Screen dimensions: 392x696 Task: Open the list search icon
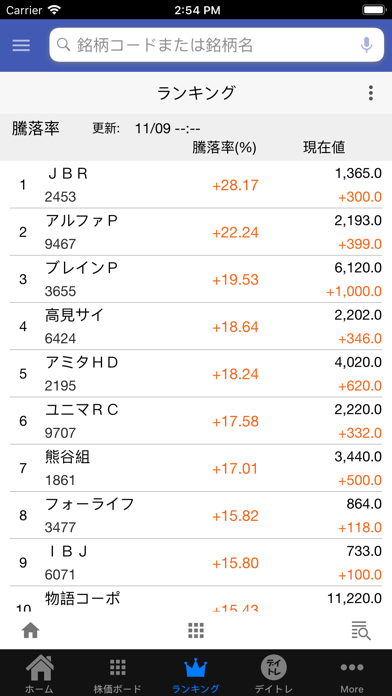[x=361, y=630]
